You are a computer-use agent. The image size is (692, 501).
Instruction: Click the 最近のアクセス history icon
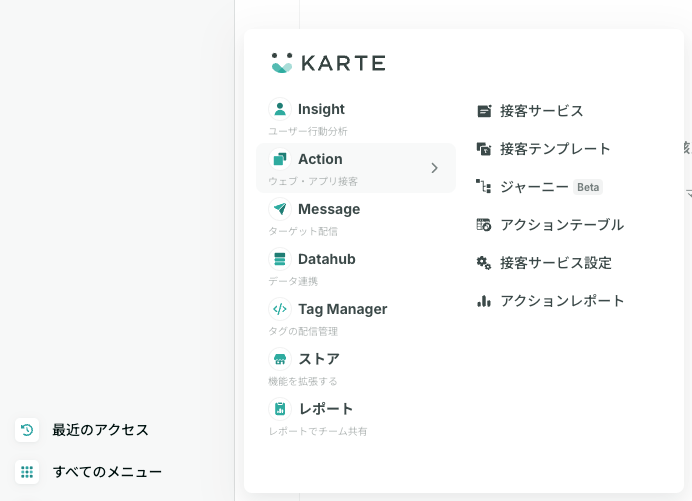(27, 430)
